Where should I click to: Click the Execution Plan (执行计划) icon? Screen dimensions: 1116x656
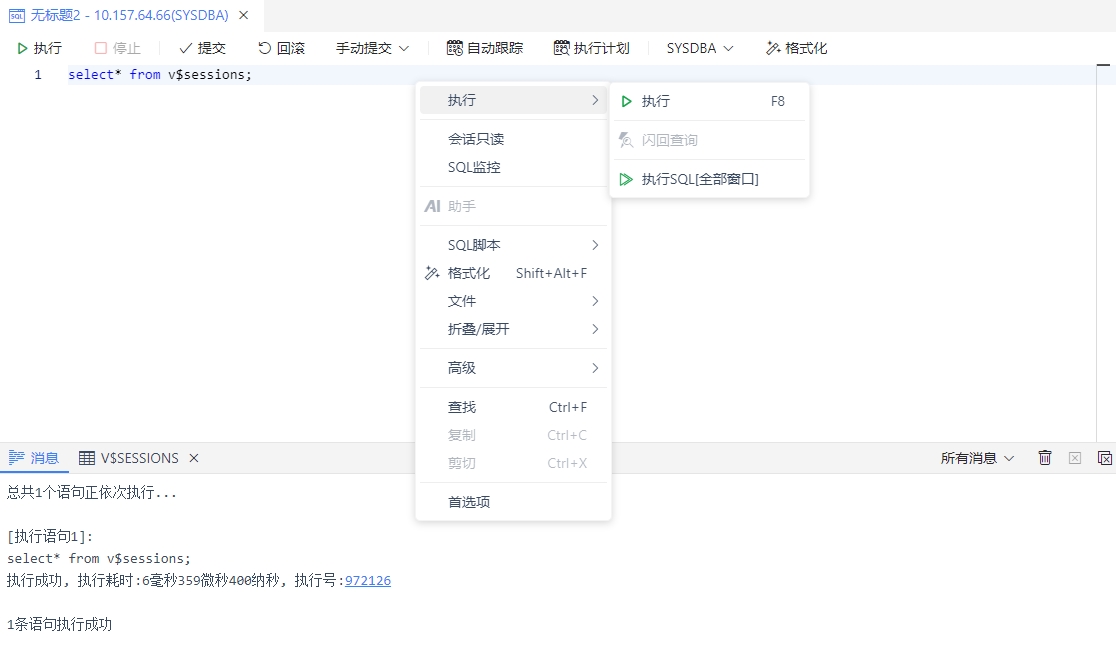click(x=562, y=48)
